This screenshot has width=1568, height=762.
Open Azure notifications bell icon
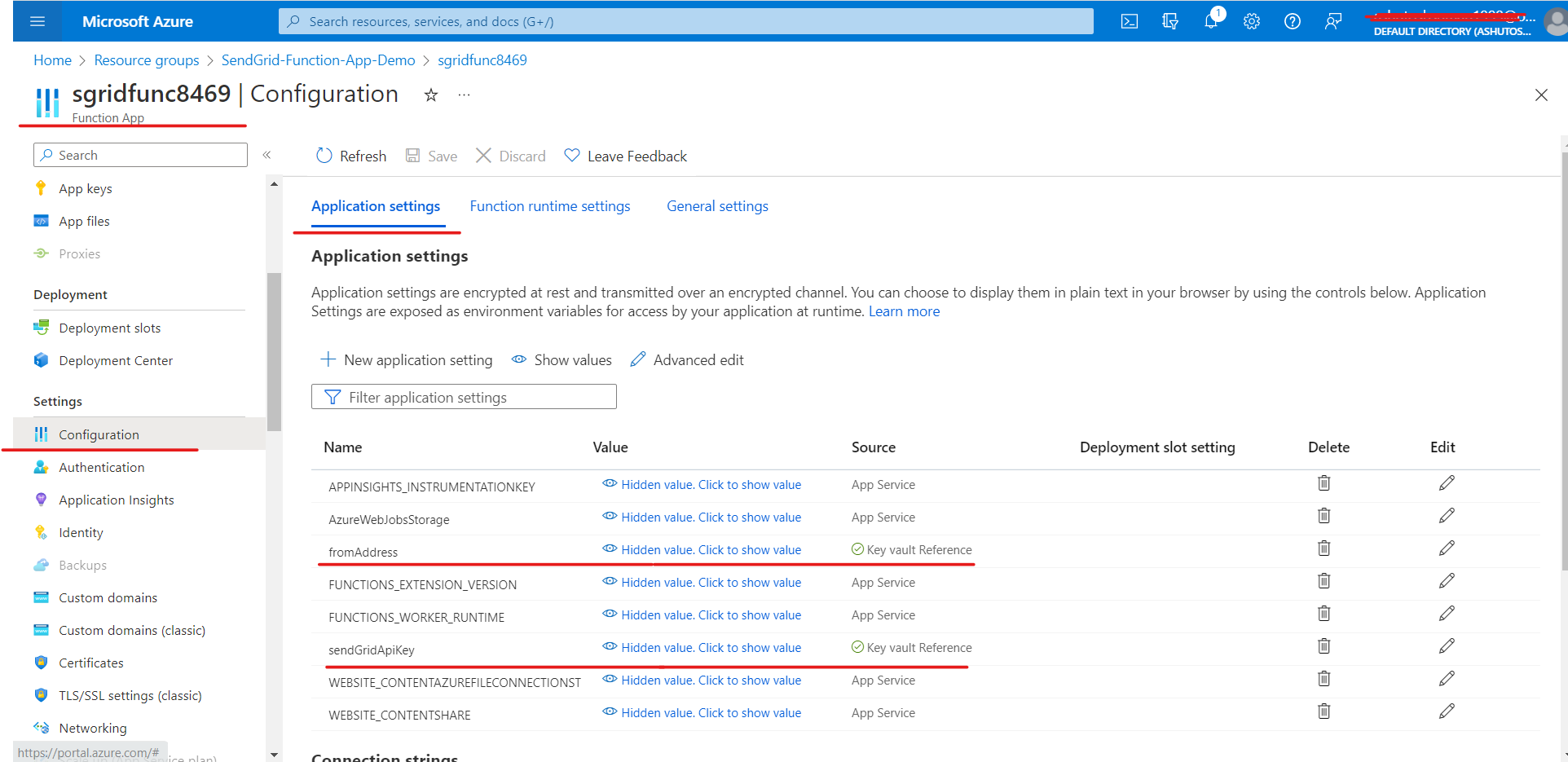pyautogui.click(x=1211, y=21)
